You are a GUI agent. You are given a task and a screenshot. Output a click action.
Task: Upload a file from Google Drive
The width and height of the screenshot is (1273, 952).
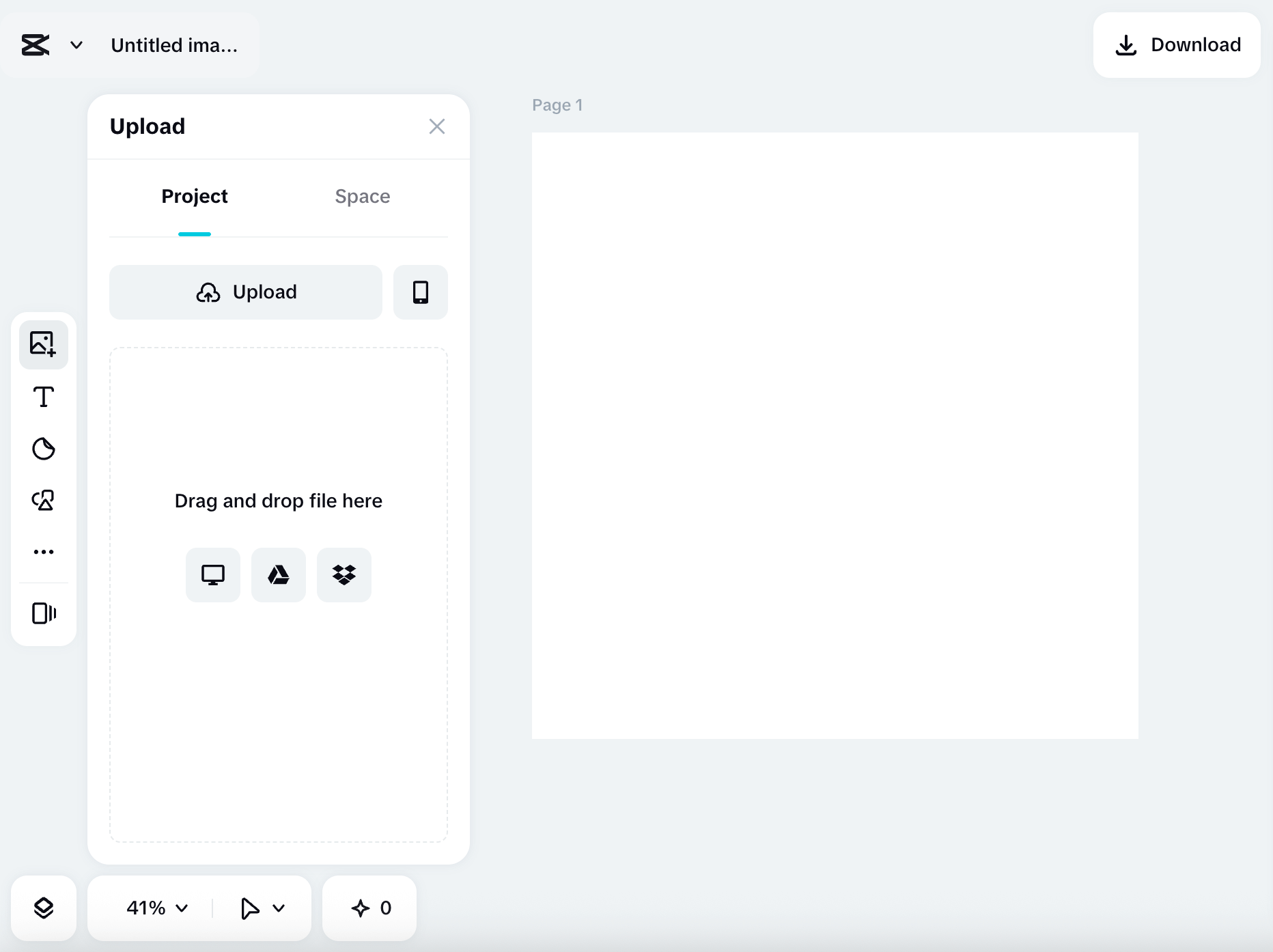(278, 574)
